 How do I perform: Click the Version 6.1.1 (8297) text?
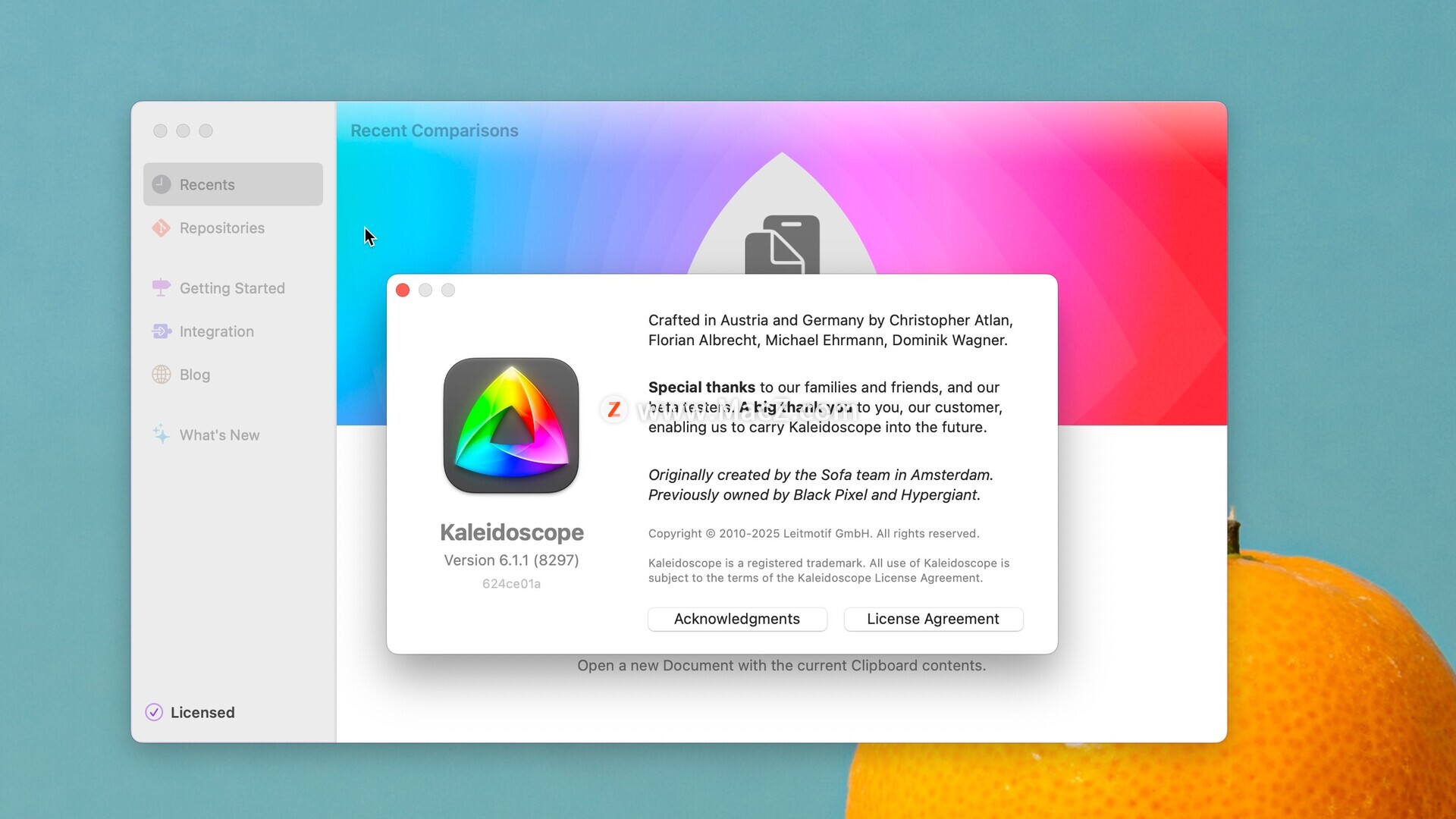tap(512, 560)
